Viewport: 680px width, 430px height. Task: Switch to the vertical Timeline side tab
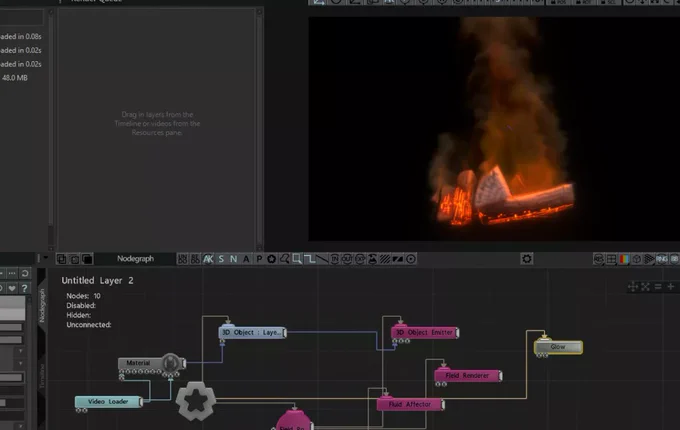tap(42, 376)
